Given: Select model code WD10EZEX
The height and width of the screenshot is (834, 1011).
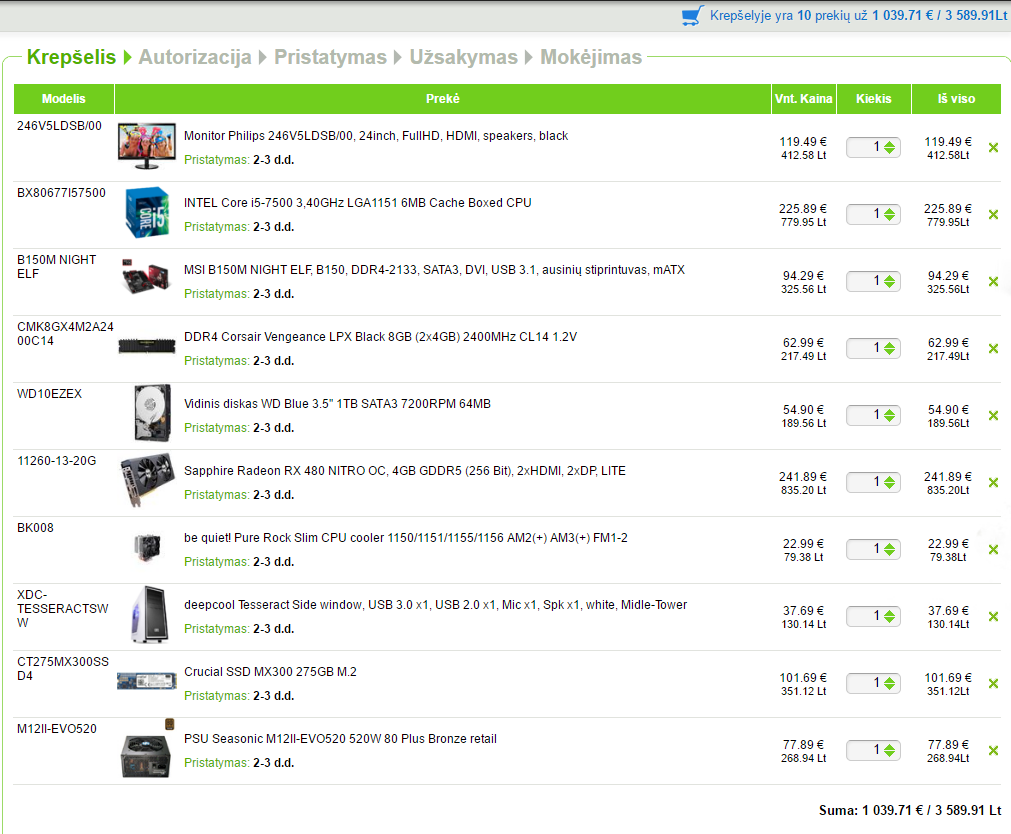Looking at the screenshot, I should [50, 394].
